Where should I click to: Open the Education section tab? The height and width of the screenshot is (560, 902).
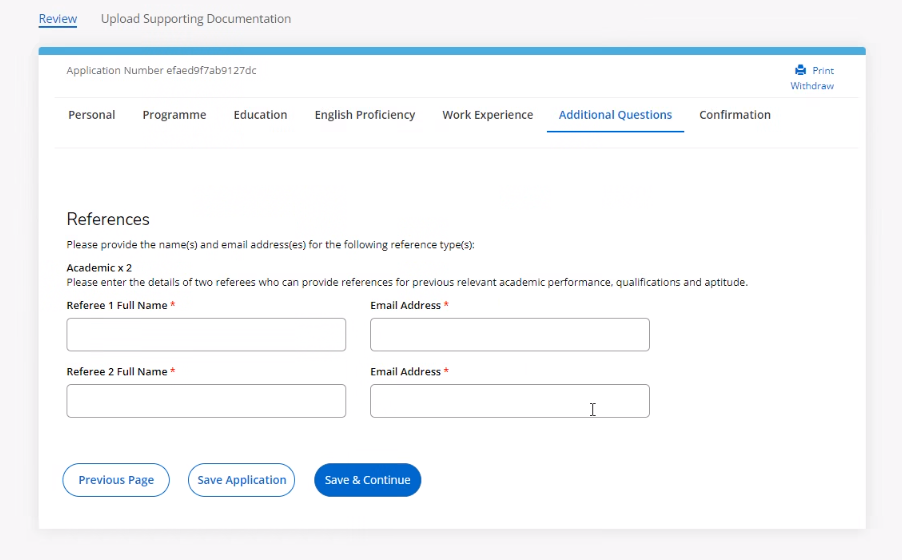(260, 115)
